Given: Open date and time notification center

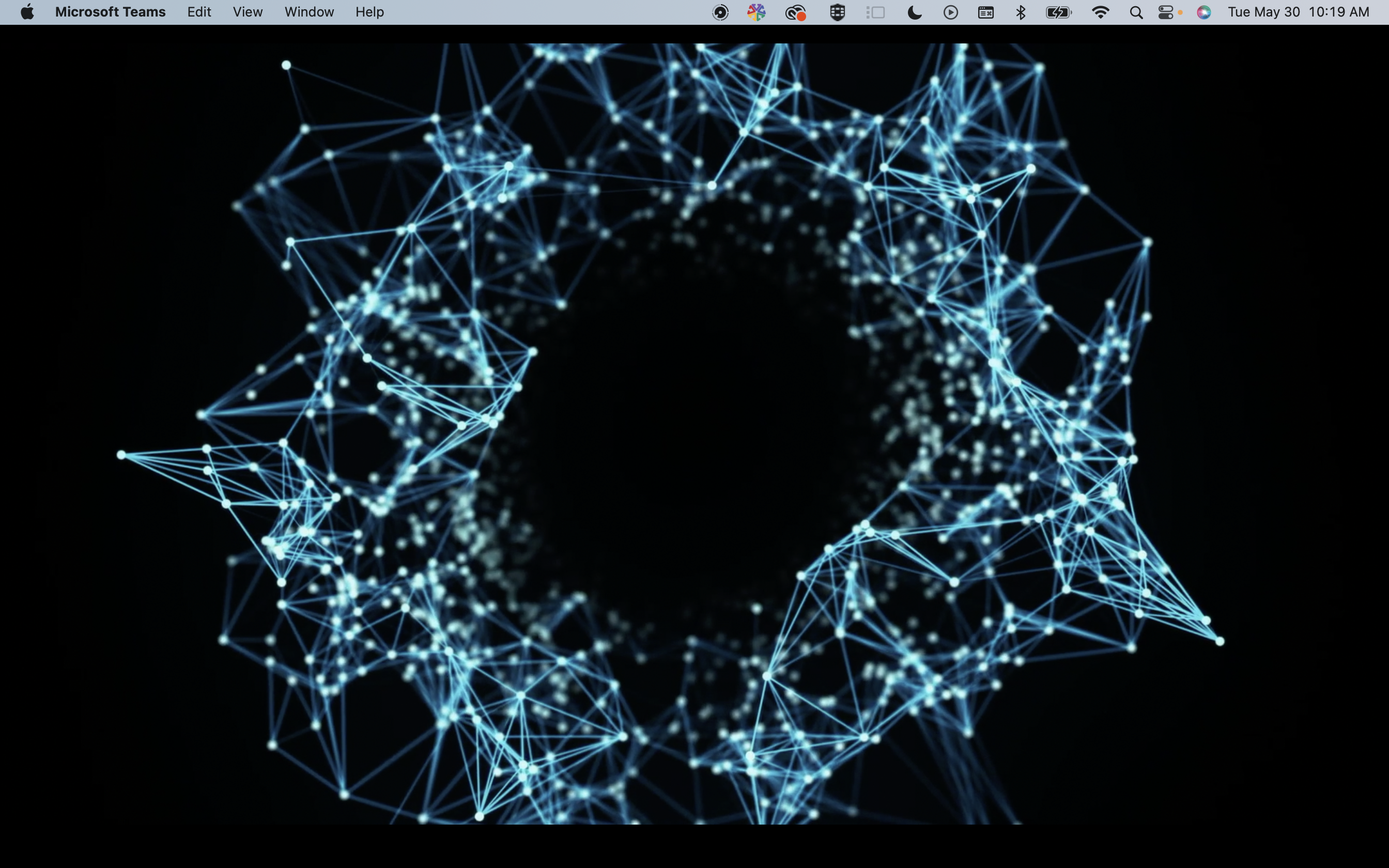Looking at the screenshot, I should tap(1299, 12).
